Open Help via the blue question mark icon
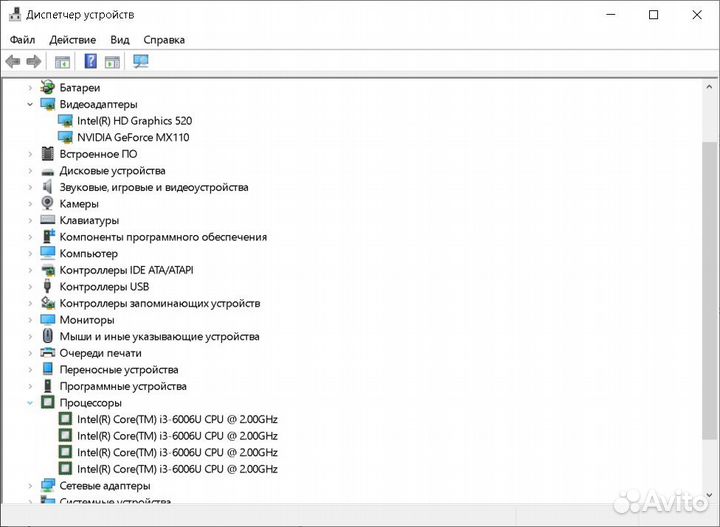 tap(90, 62)
